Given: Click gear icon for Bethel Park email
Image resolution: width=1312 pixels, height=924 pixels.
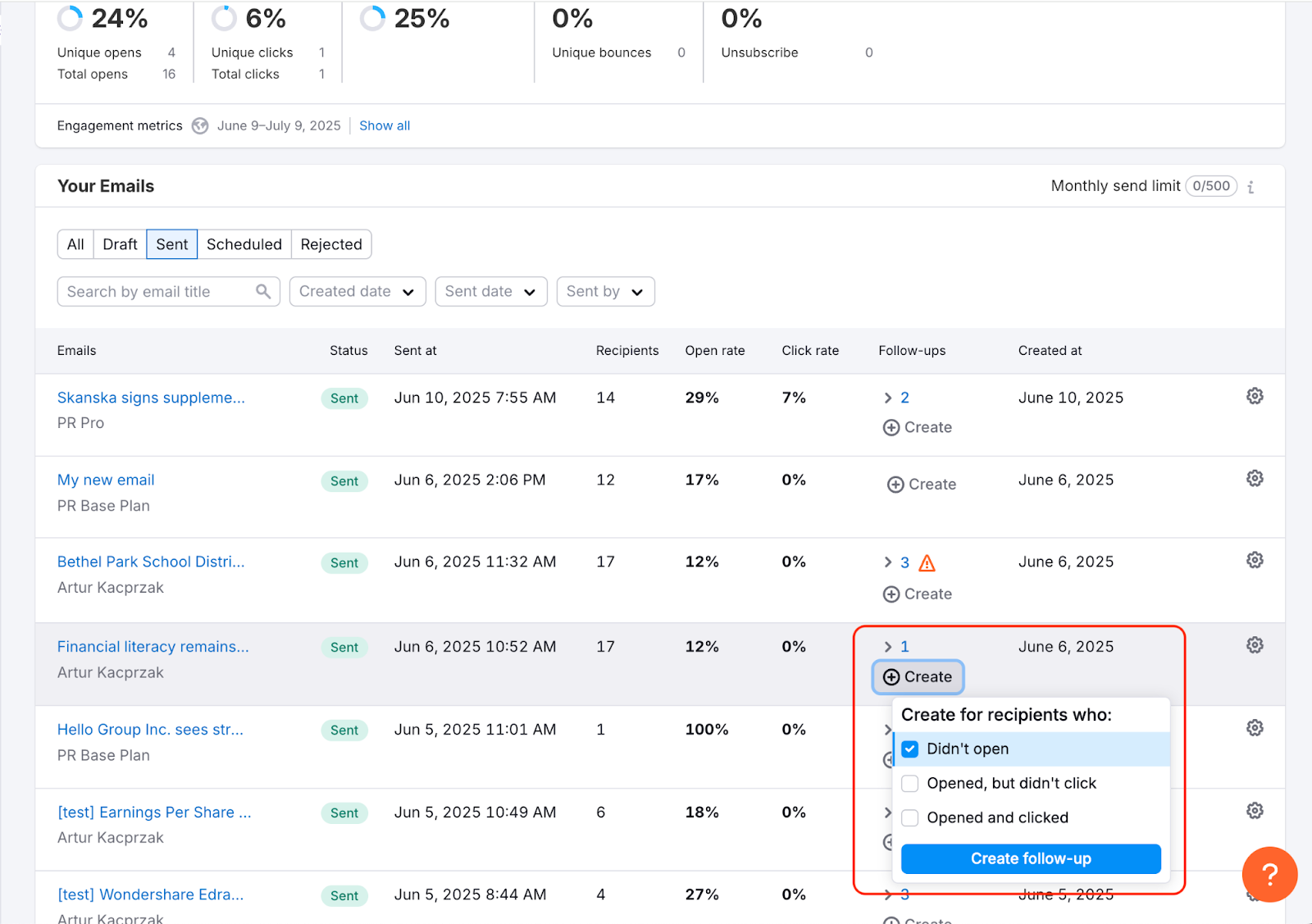Looking at the screenshot, I should tap(1254, 561).
